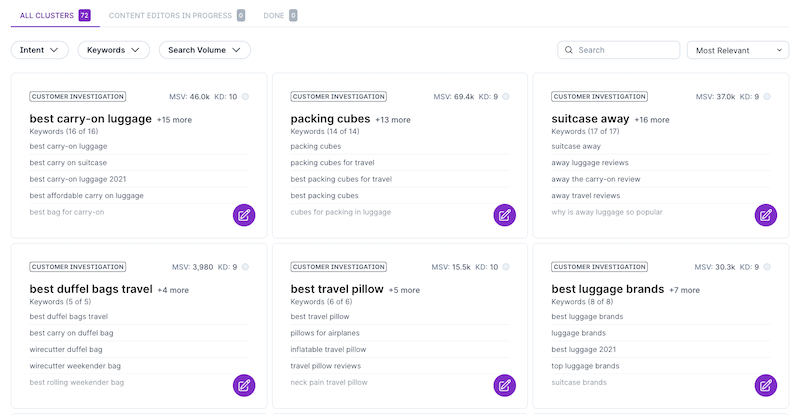Select keyword 'packing cubes for travel'

click(x=332, y=163)
